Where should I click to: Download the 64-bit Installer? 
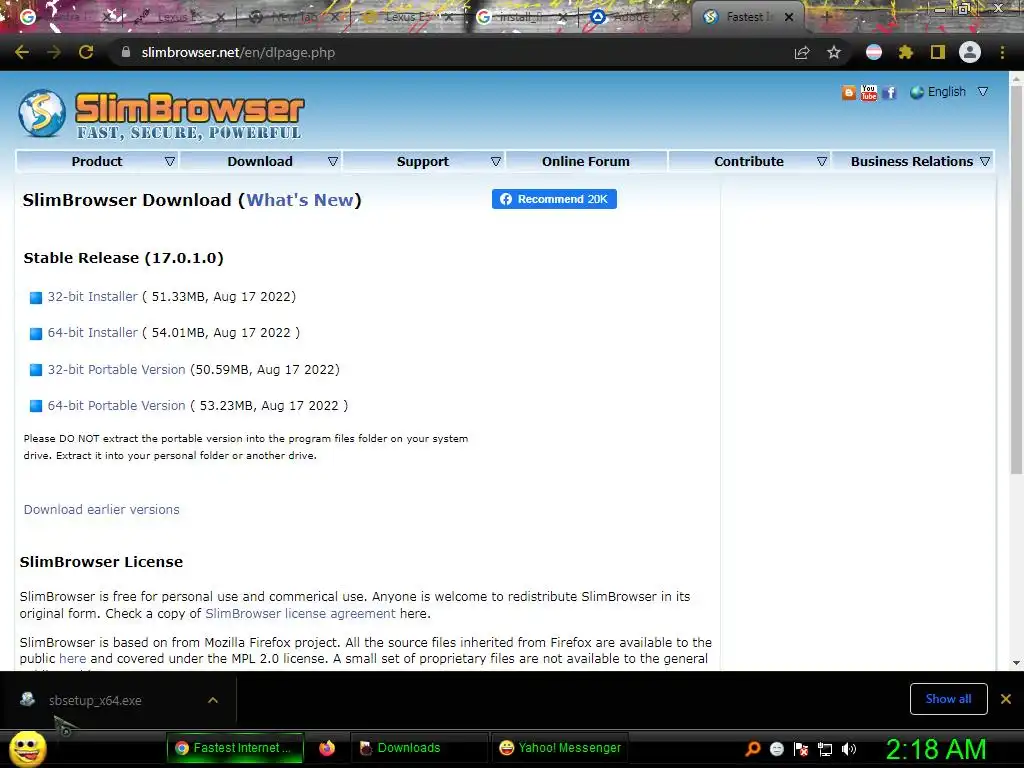click(92, 332)
